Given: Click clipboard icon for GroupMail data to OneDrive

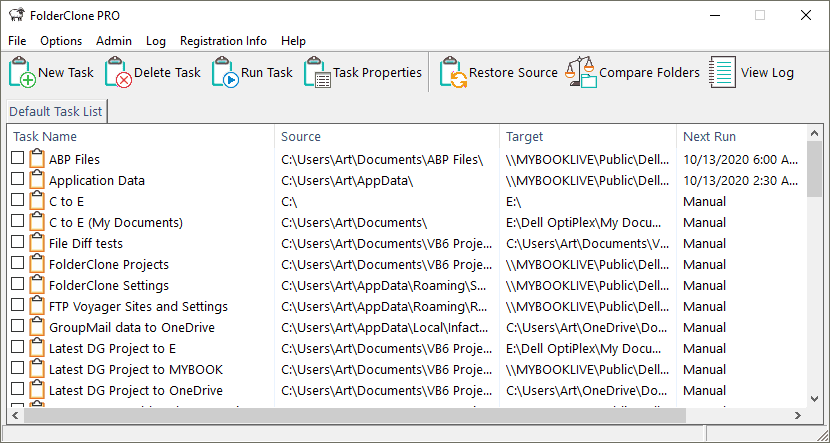Looking at the screenshot, I should pyautogui.click(x=37, y=327).
